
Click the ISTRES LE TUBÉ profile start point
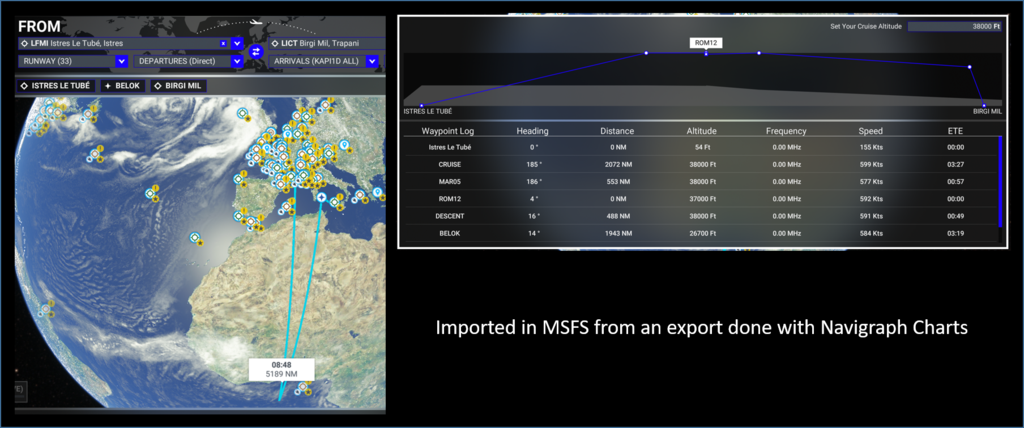pyautogui.click(x=422, y=105)
